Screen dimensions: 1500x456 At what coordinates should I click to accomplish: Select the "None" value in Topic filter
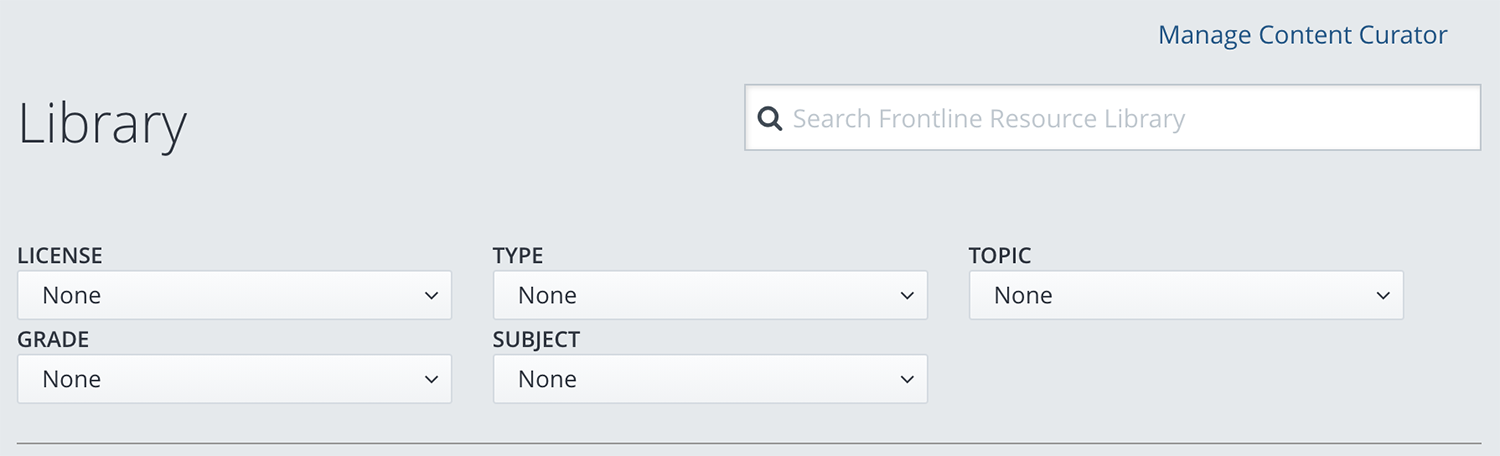[1023, 295]
